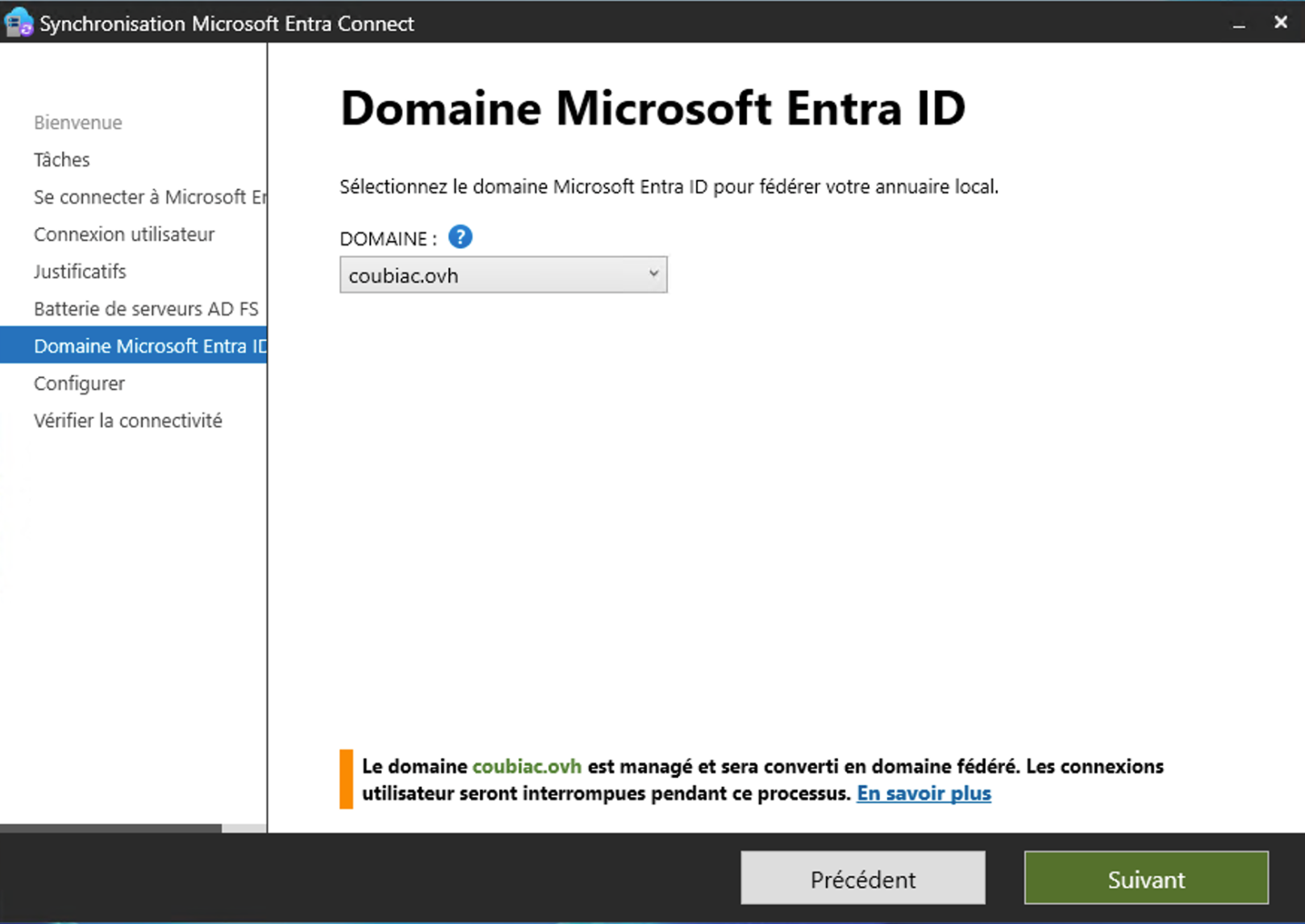The width and height of the screenshot is (1305, 924).
Task: Open Batterie de serveurs AD FS step
Action: 146,309
